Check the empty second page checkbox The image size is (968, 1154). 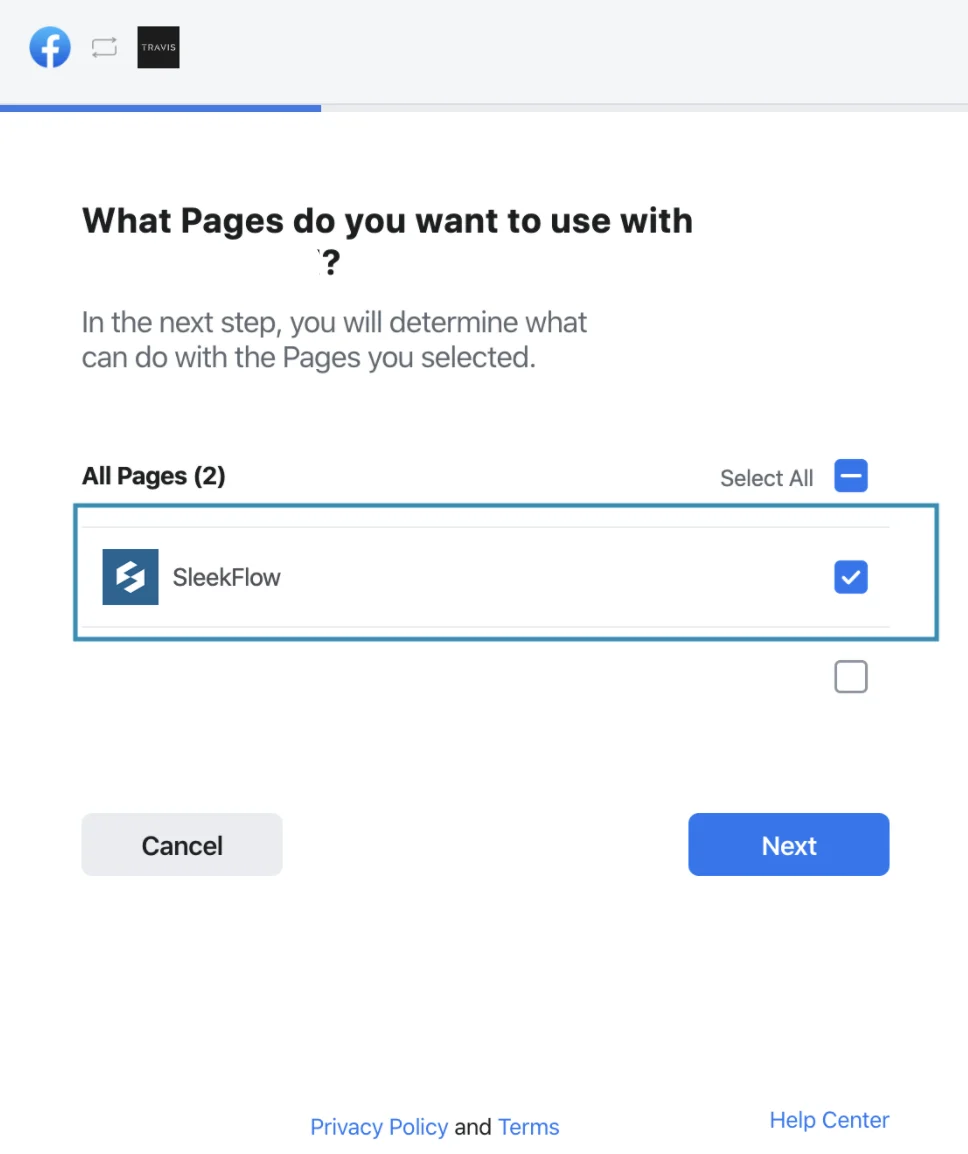tap(851, 677)
